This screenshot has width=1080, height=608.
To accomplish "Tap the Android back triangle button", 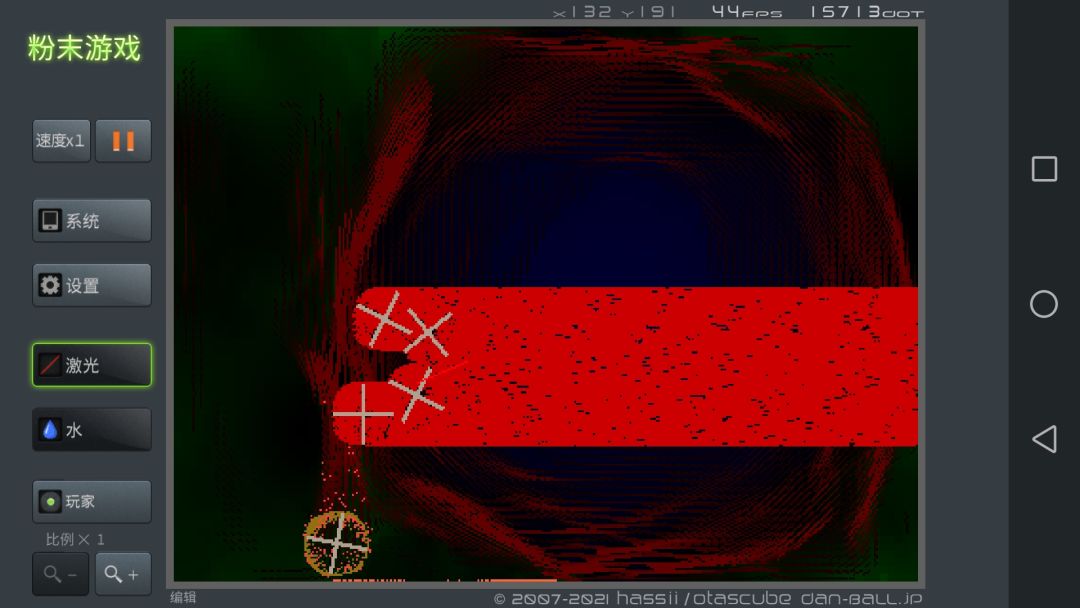I will click(1044, 439).
